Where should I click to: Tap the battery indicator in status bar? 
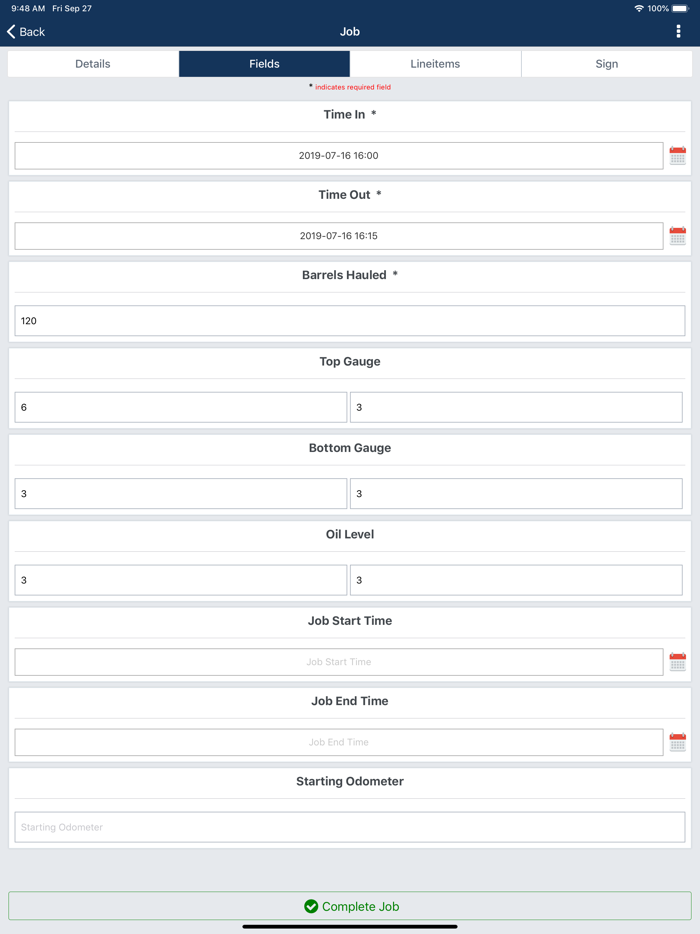[x=679, y=8]
